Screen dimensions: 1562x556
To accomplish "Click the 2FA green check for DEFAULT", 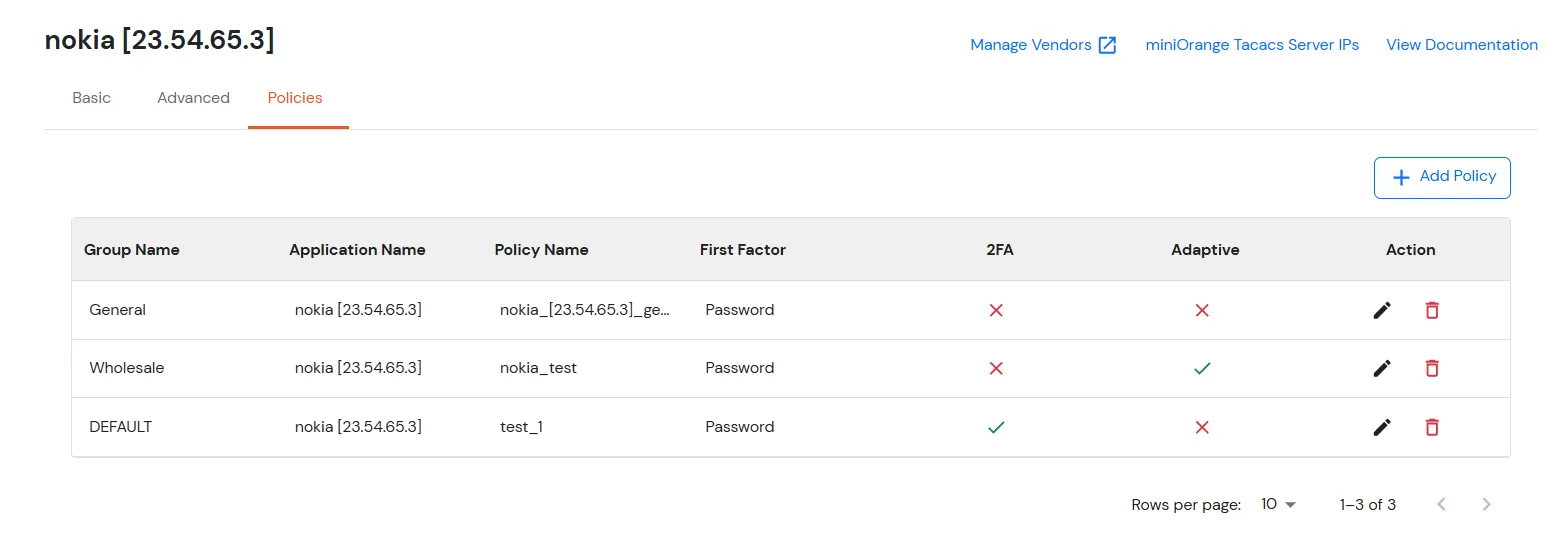I will click(x=996, y=427).
